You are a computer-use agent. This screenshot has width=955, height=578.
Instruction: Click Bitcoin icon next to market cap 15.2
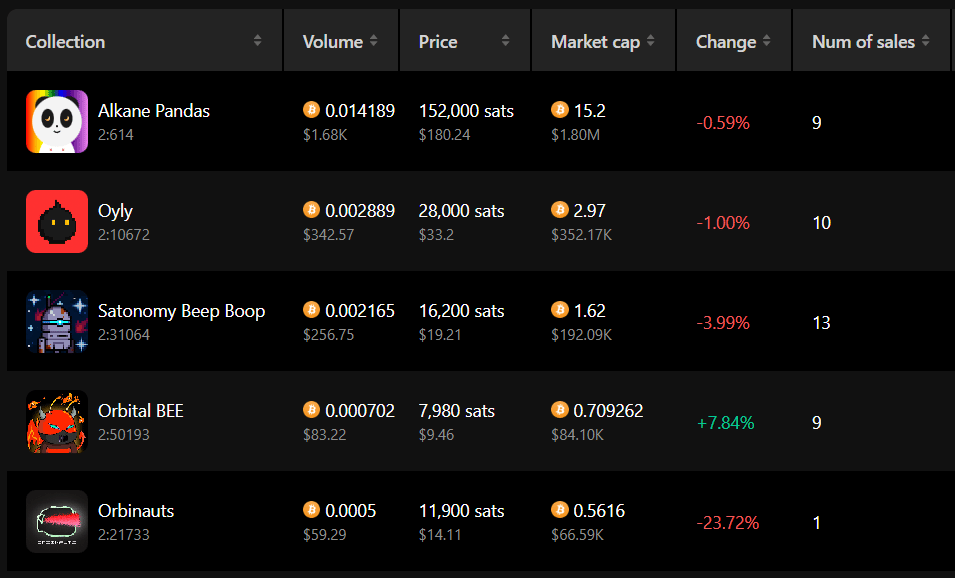pos(560,110)
